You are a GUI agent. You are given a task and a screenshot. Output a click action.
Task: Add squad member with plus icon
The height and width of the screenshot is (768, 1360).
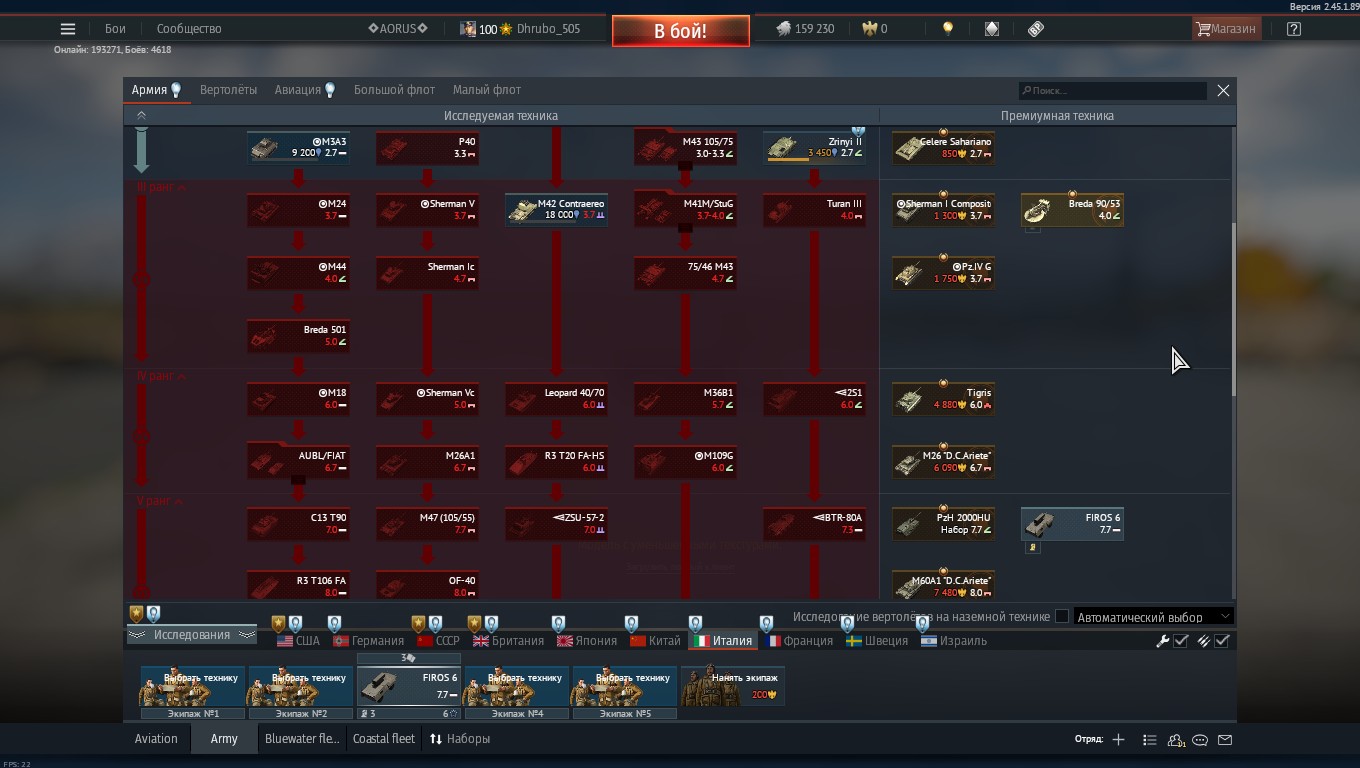pos(1118,740)
